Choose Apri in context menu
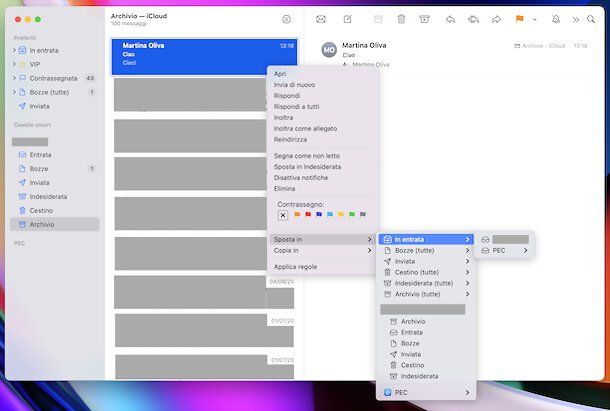The width and height of the screenshot is (610, 411). (322, 74)
